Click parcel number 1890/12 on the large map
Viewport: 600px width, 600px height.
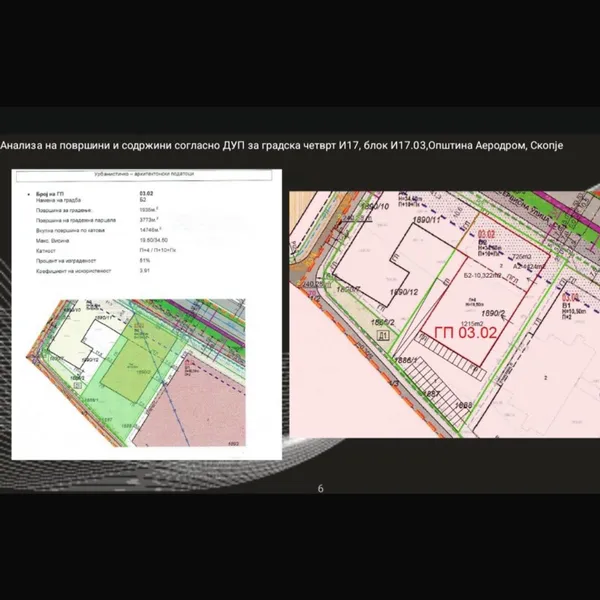[404, 292]
